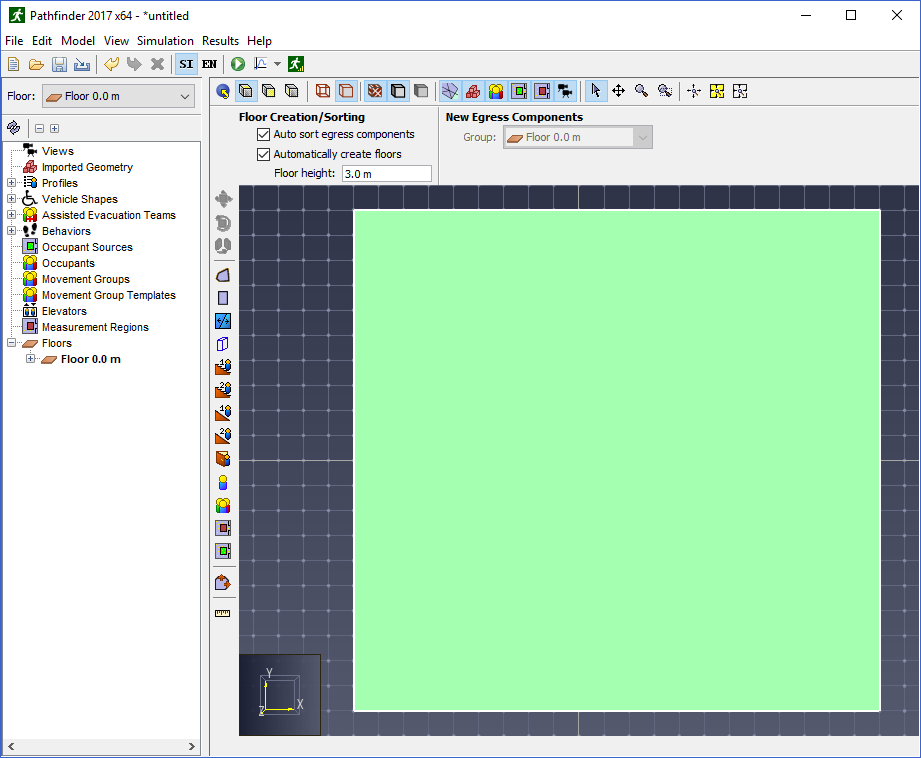Select Occupant Sources in the tree
The image size is (921, 758).
coord(87,247)
